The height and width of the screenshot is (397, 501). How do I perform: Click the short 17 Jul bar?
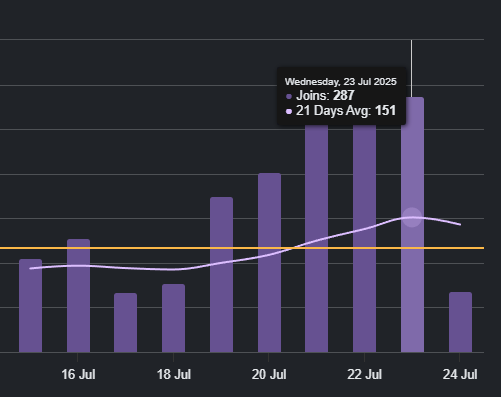tap(125, 323)
